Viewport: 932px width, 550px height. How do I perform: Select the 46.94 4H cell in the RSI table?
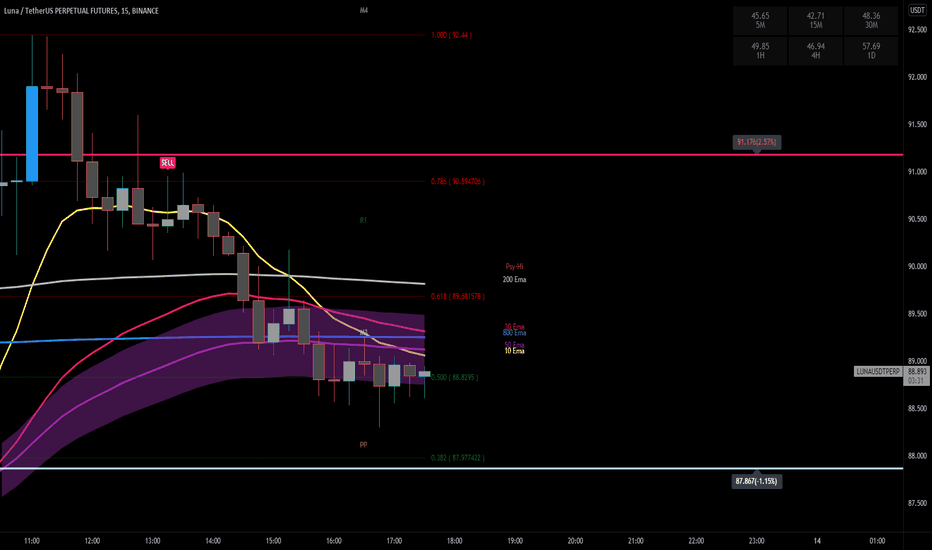[816, 51]
